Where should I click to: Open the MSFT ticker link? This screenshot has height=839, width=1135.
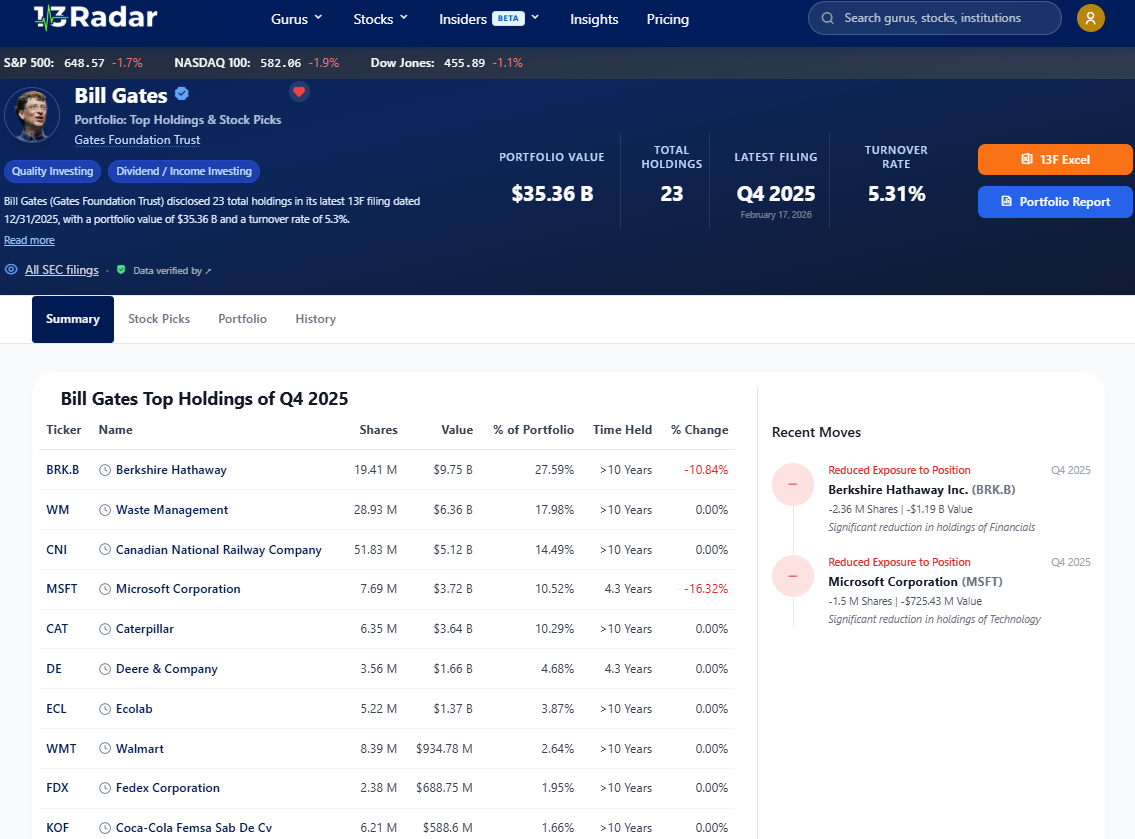click(62, 589)
